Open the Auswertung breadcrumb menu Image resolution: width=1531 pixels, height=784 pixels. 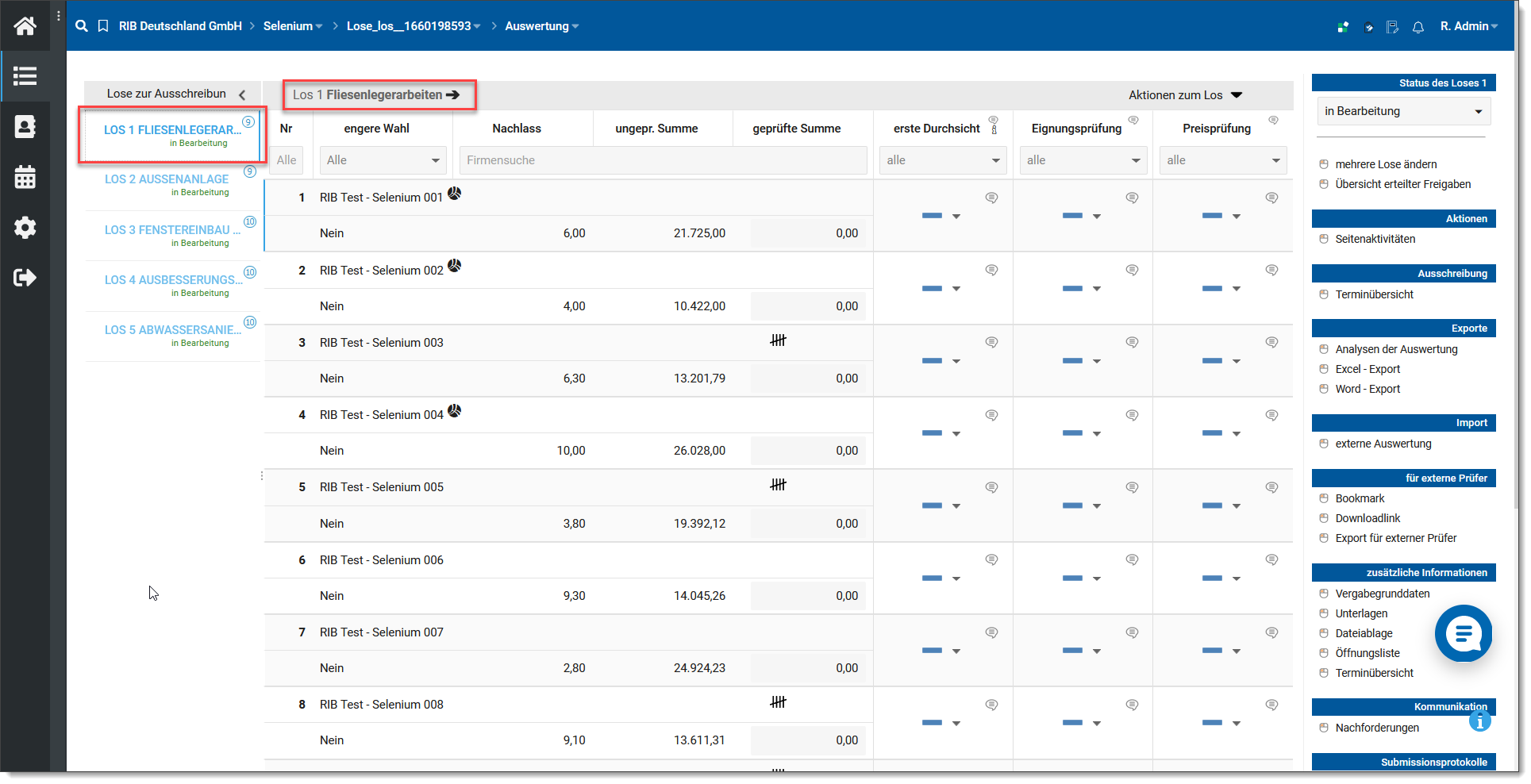click(x=542, y=26)
